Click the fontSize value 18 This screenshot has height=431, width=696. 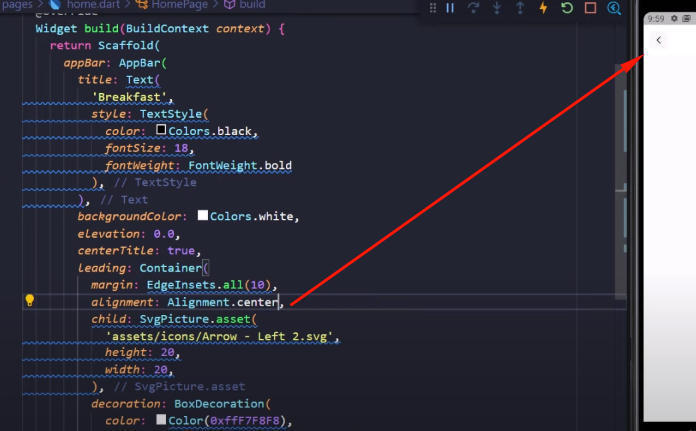coord(181,148)
